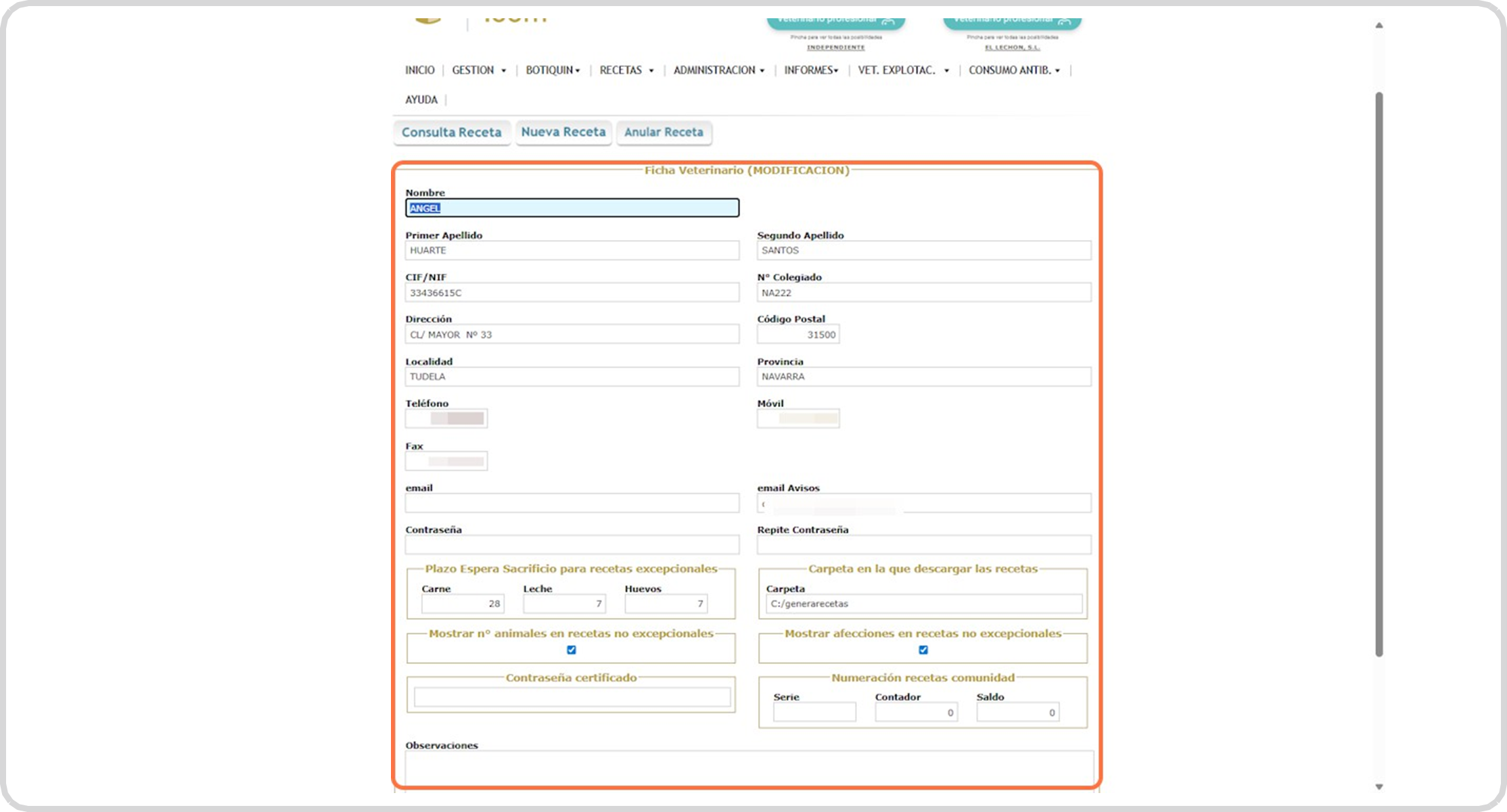Click the Anular Receta button
Image resolution: width=1507 pixels, height=812 pixels.
664,133
